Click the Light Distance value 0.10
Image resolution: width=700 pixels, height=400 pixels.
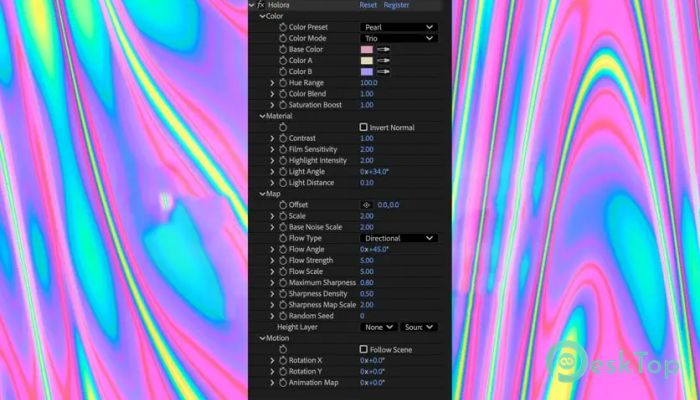367,183
